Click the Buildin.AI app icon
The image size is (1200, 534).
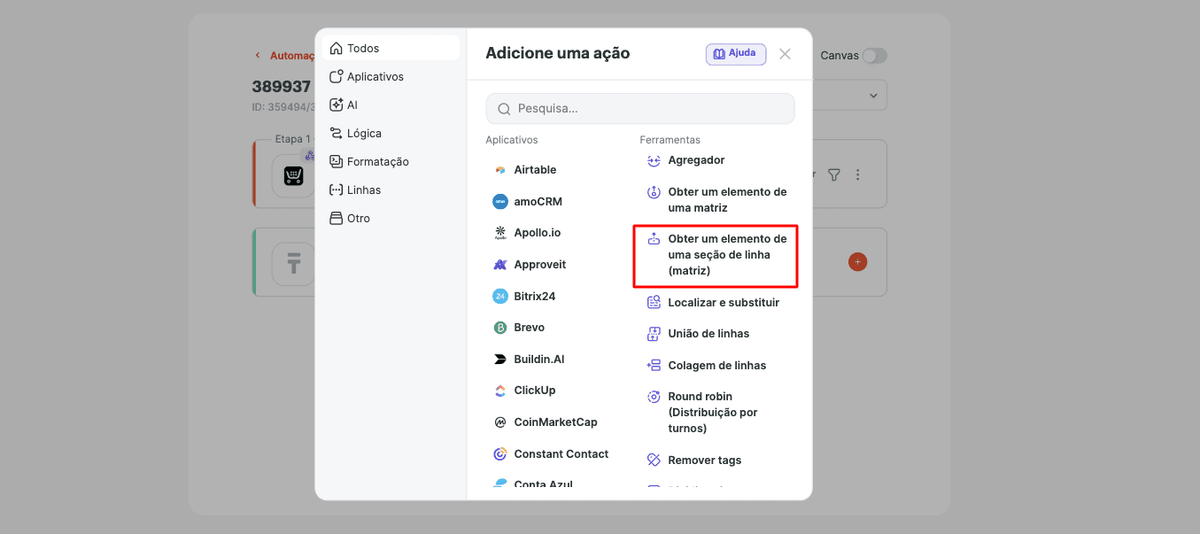500,359
